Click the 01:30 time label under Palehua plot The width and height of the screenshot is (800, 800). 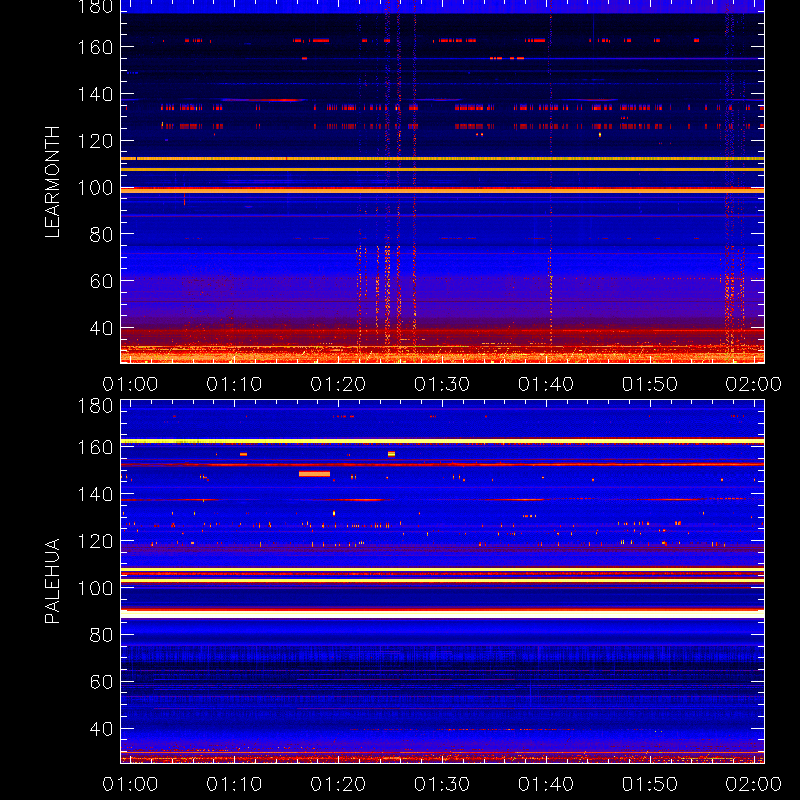click(x=442, y=784)
